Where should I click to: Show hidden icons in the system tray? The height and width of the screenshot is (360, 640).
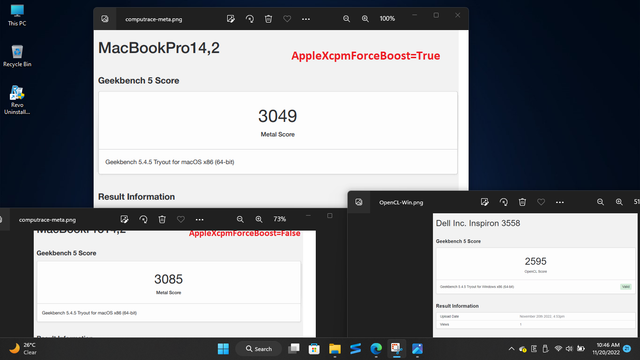tap(511, 349)
